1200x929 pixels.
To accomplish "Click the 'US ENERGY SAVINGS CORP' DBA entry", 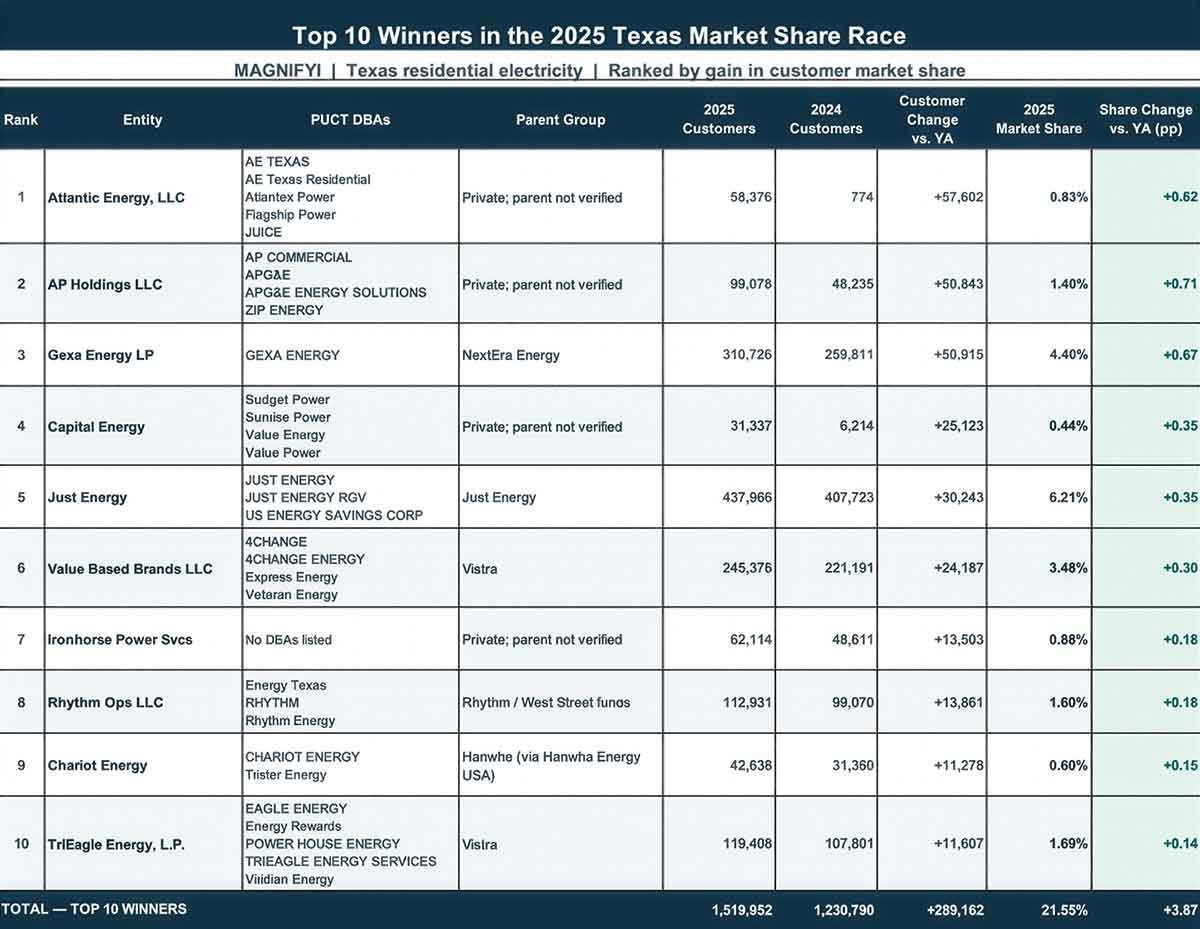I will tap(334, 515).
